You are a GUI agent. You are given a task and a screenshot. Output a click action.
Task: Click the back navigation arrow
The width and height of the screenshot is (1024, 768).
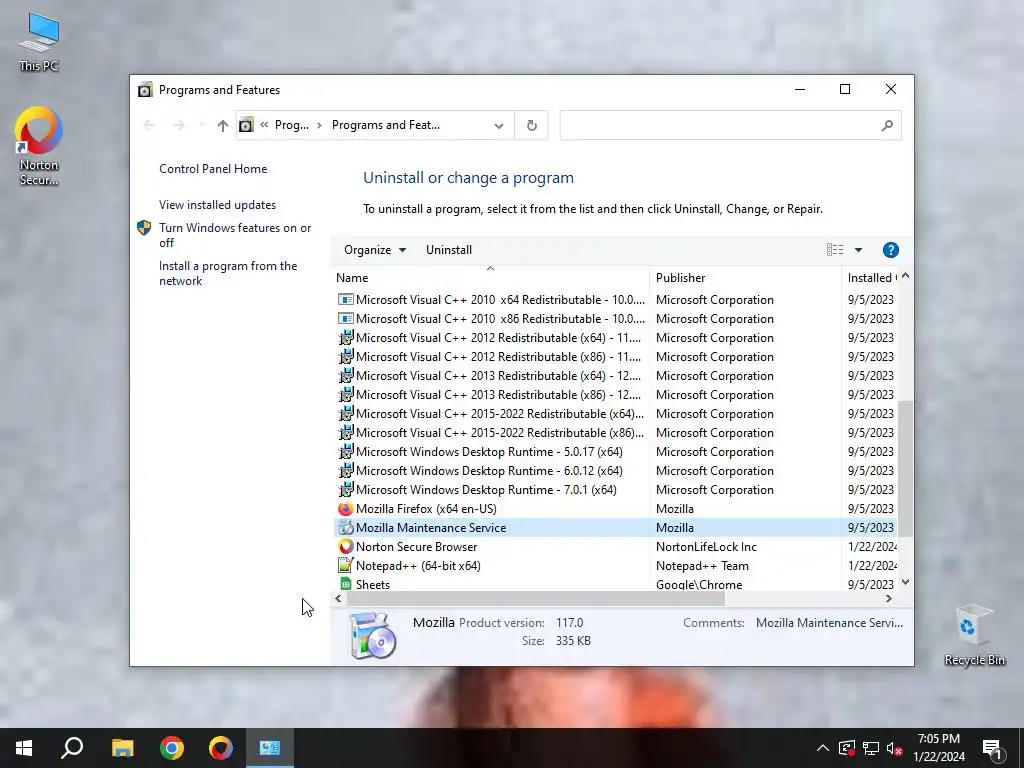(x=148, y=125)
